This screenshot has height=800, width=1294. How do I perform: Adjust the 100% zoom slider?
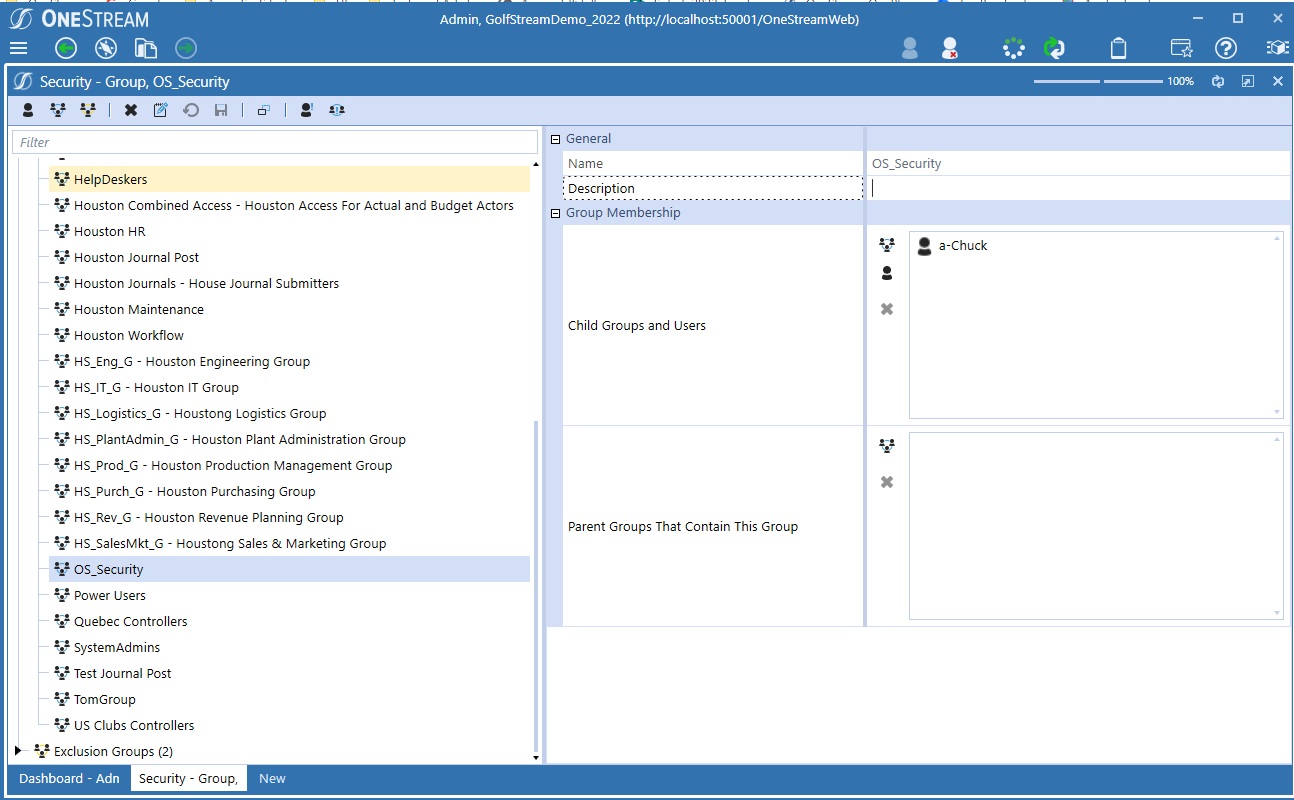pyautogui.click(x=1098, y=81)
